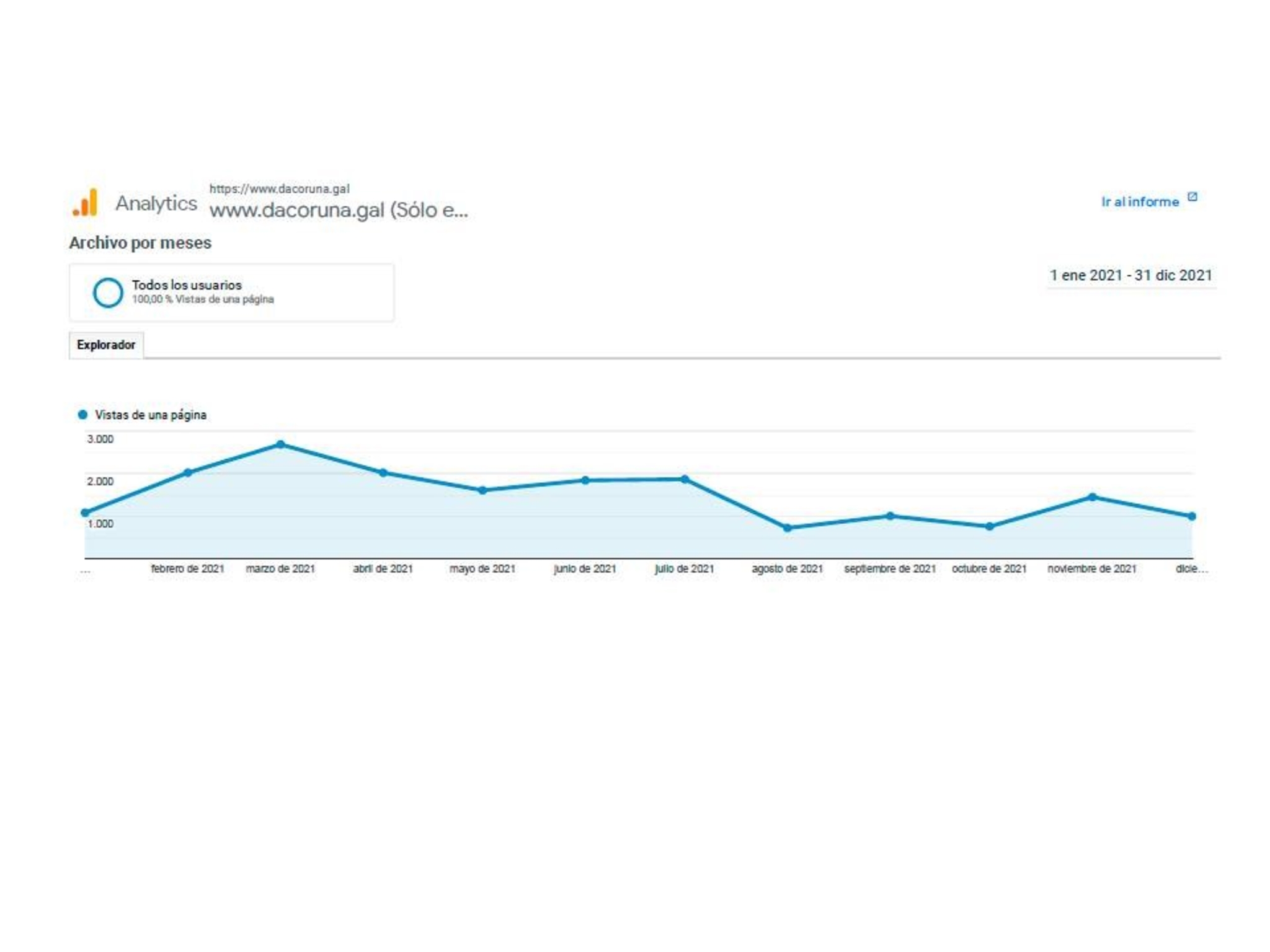
Task: Open the date range 1 ene 2021 - 31 dic 2021
Action: coord(1130,275)
